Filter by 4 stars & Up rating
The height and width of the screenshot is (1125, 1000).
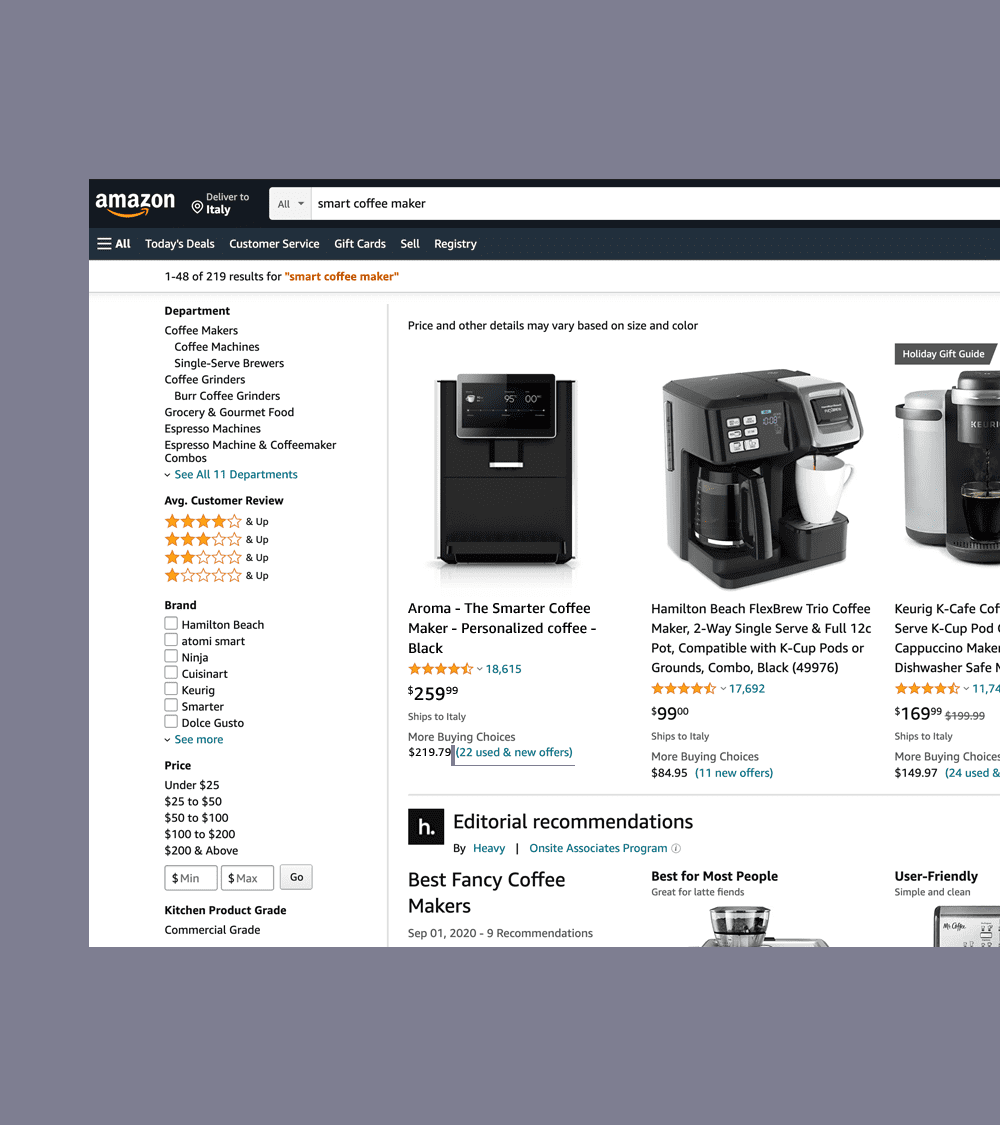[x=216, y=522]
